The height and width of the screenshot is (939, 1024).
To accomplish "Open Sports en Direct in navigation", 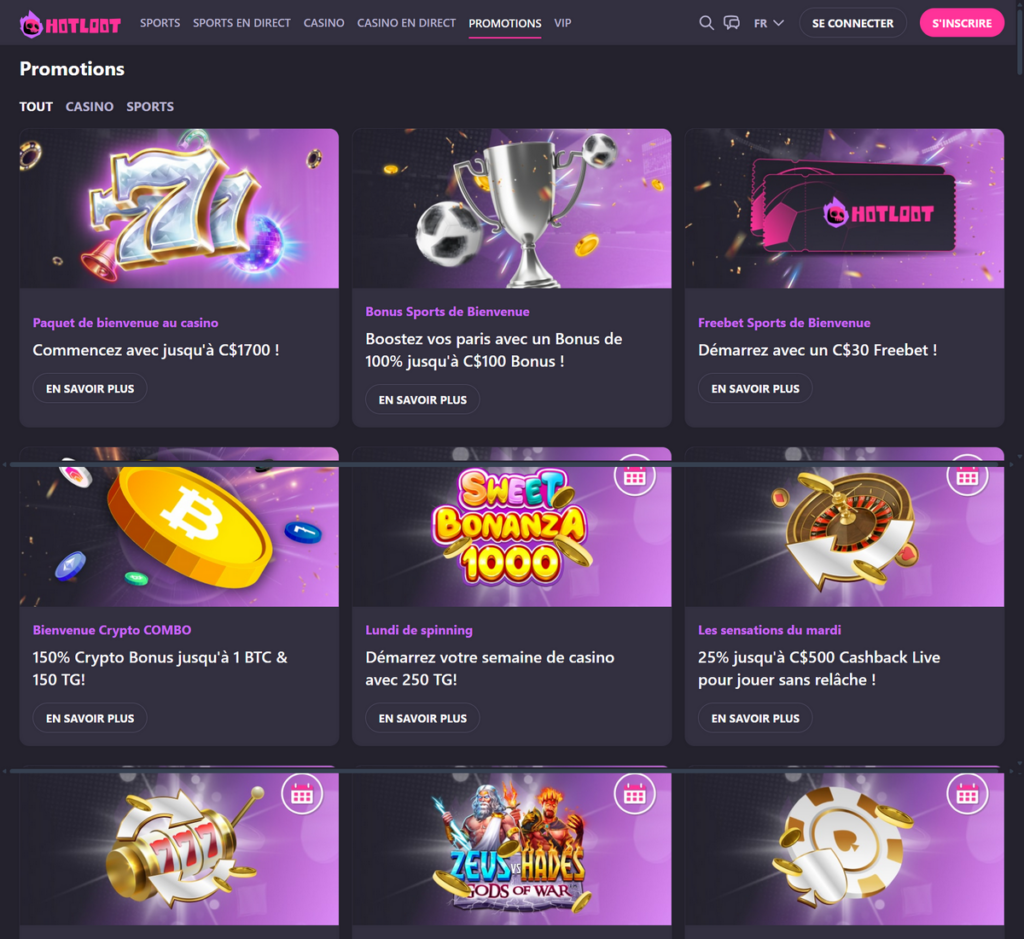I will pyautogui.click(x=242, y=23).
